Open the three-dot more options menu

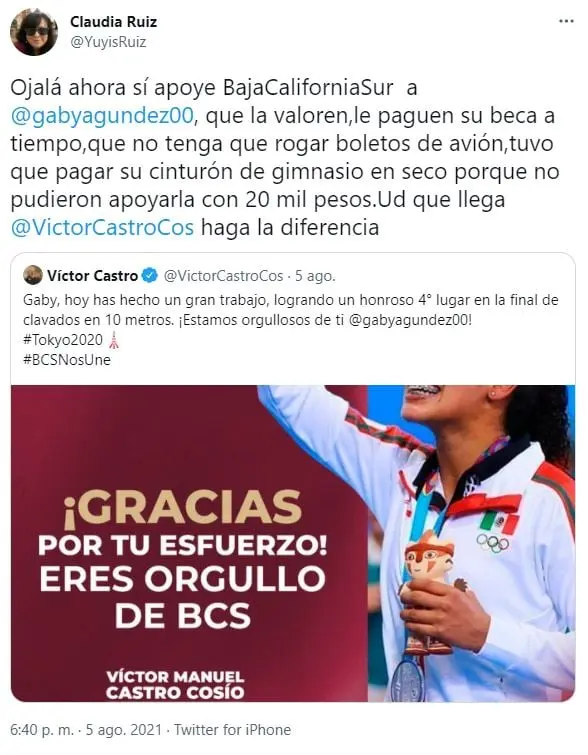(x=566, y=22)
